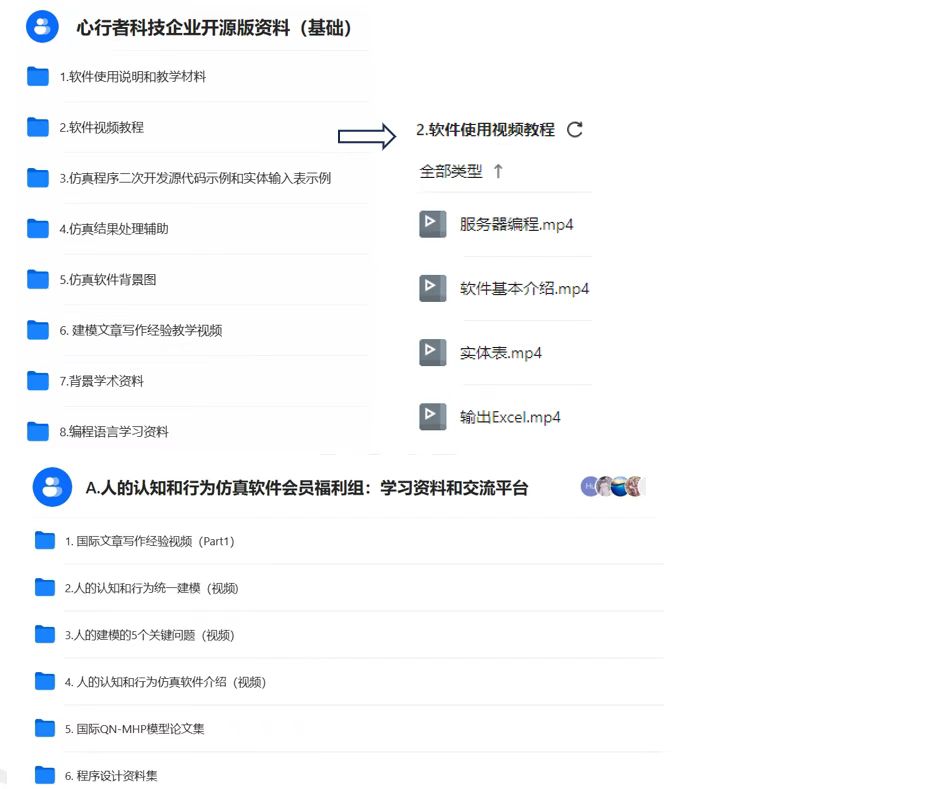Open folder 2.软件视频教程
The height and width of the screenshot is (789, 950).
tap(101, 127)
